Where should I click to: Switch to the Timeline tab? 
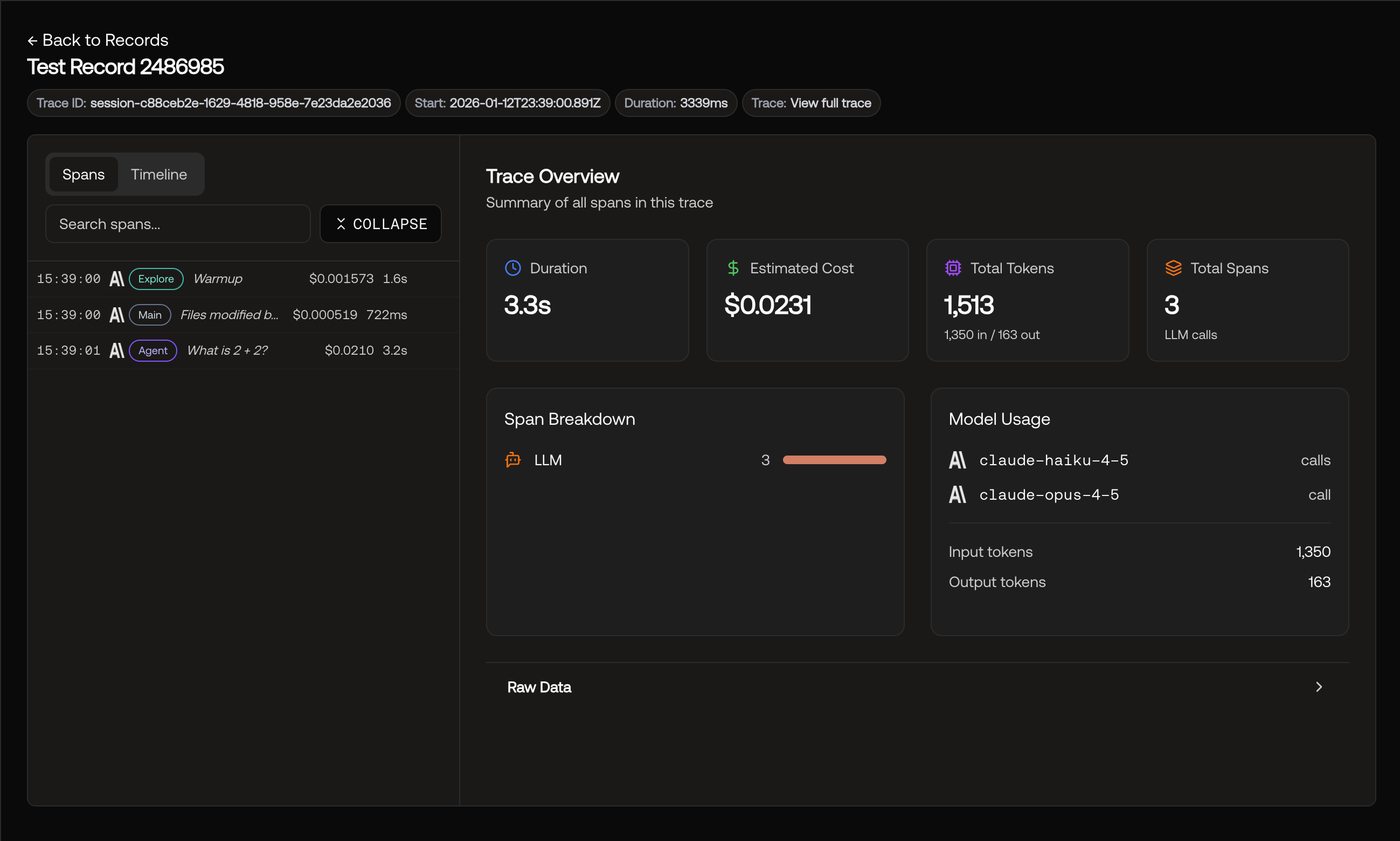pos(158,175)
